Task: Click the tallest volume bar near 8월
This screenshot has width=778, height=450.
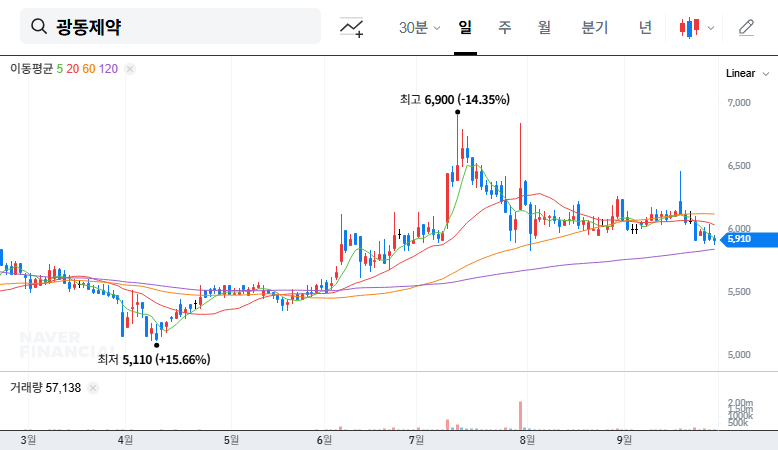Action: pos(520,416)
